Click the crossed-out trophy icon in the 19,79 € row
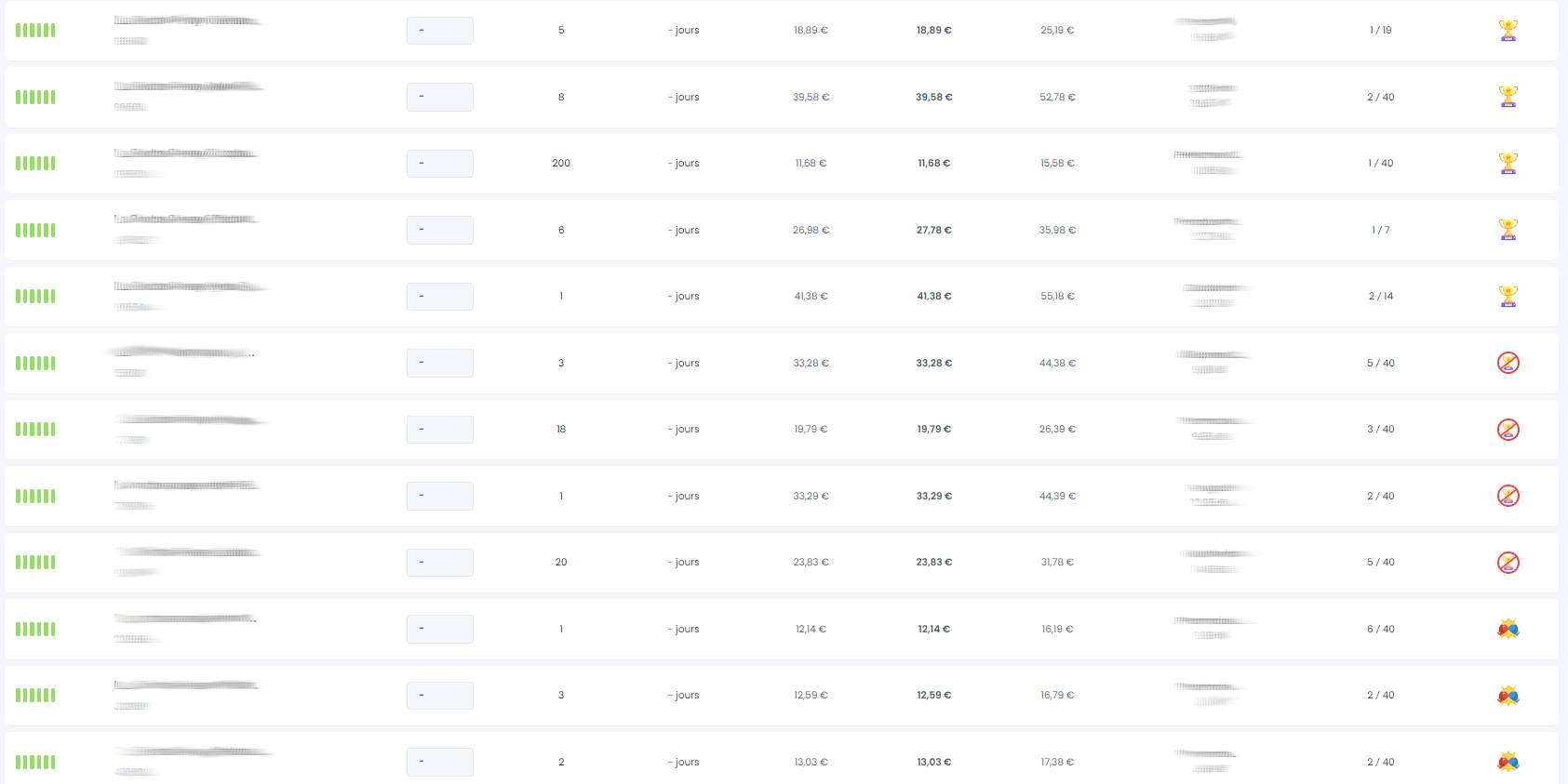The height and width of the screenshot is (784, 1568). [1508, 430]
